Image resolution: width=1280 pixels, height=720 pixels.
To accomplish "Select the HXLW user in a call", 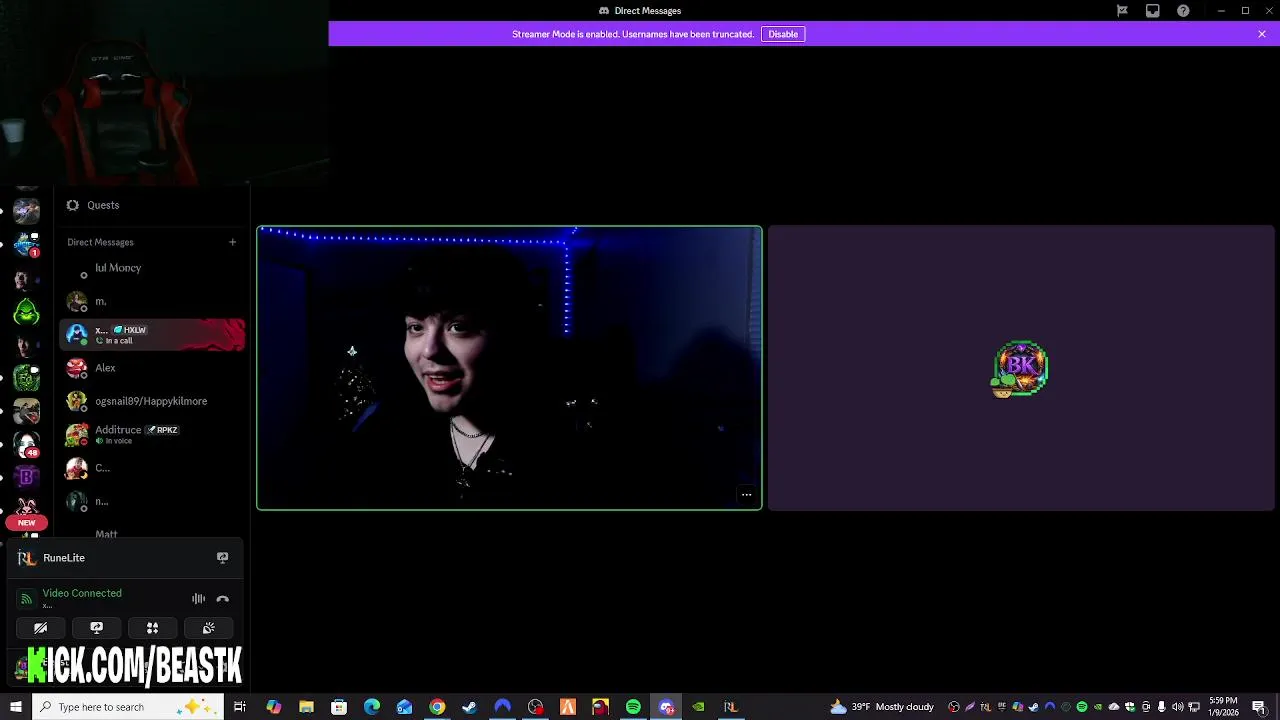I will tap(150, 334).
